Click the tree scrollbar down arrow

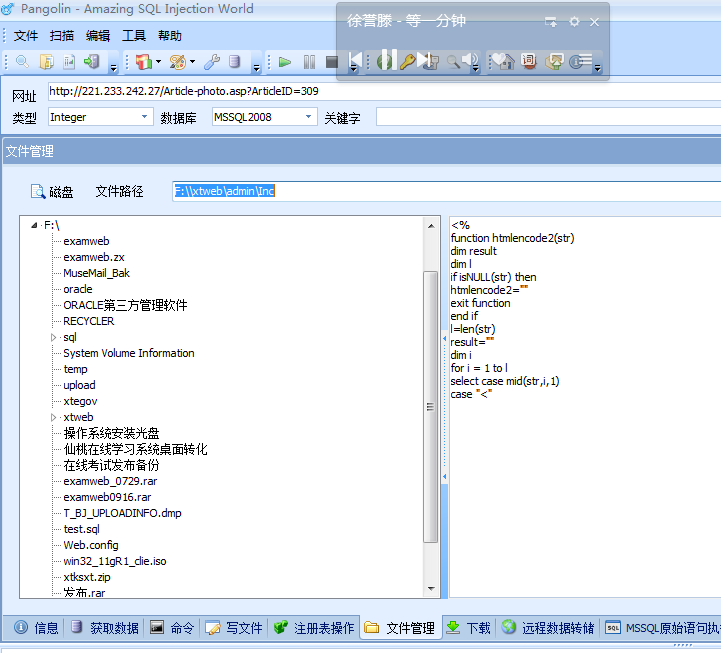click(x=431, y=588)
